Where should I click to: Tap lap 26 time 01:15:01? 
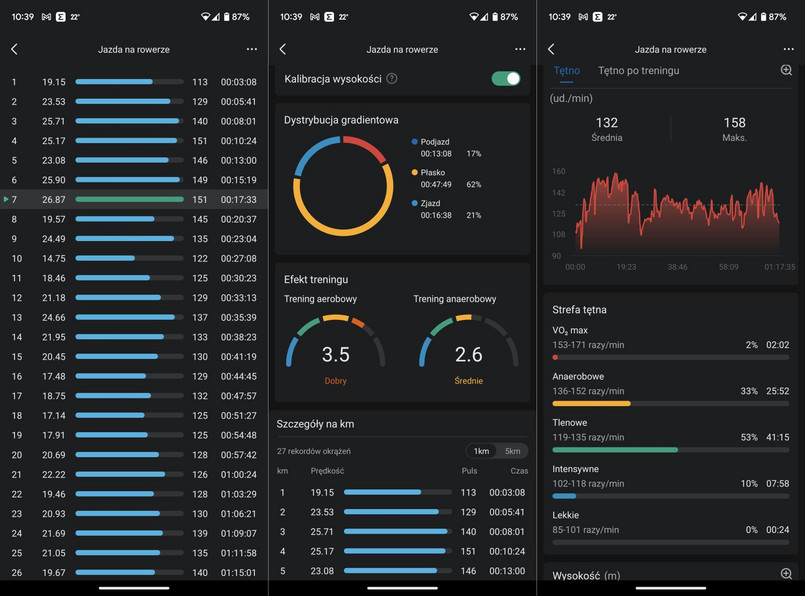[239, 573]
